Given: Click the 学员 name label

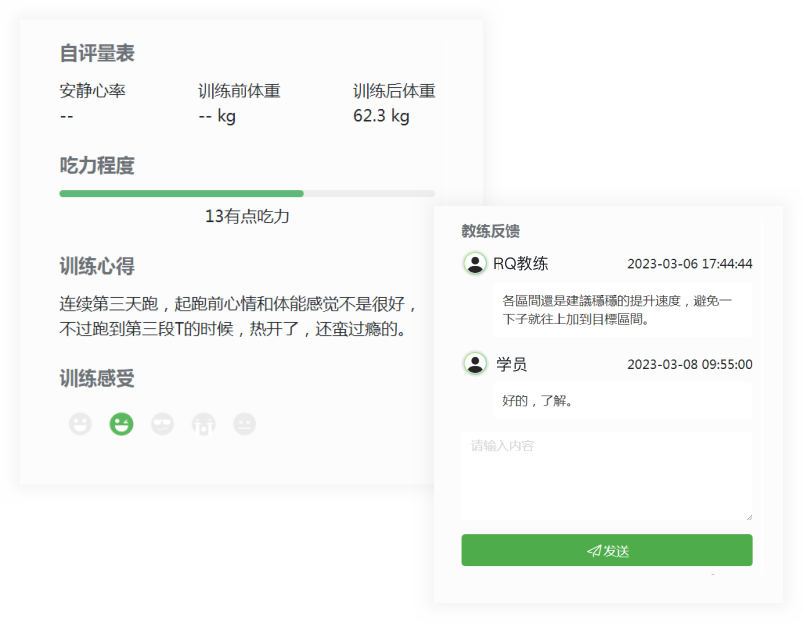Looking at the screenshot, I should pyautogui.click(x=511, y=364).
